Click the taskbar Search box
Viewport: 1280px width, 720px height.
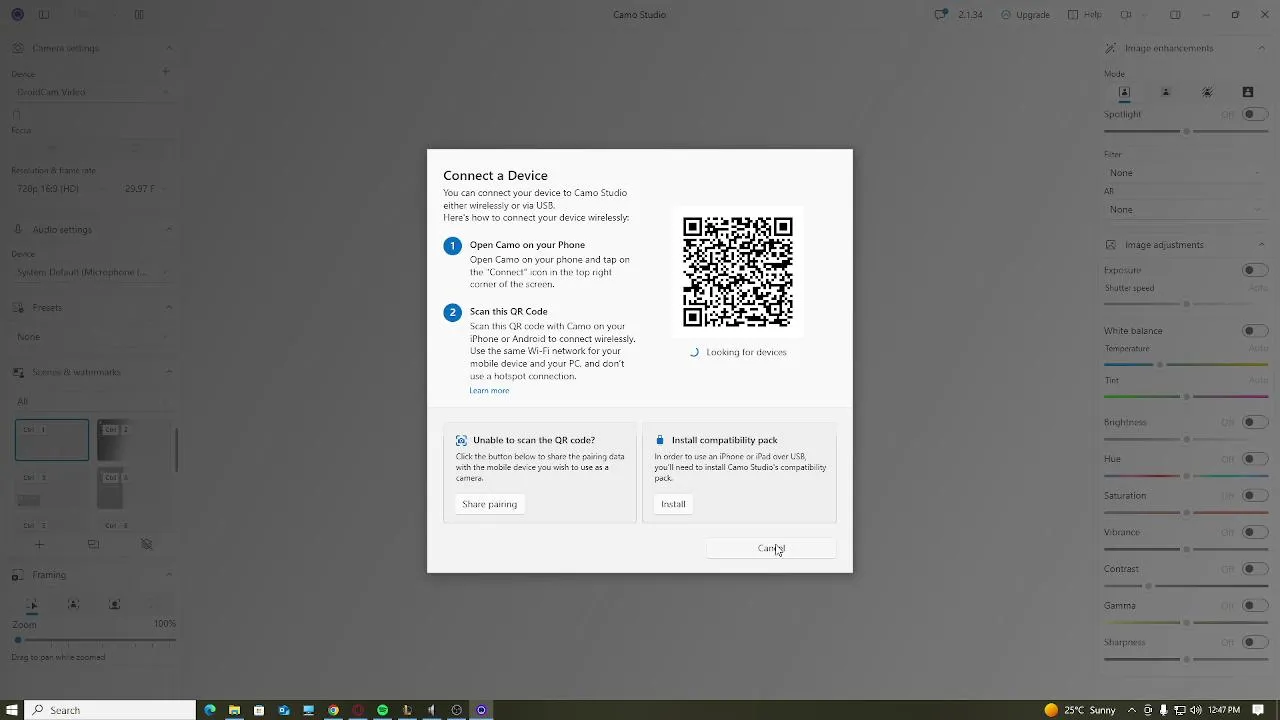(110, 710)
